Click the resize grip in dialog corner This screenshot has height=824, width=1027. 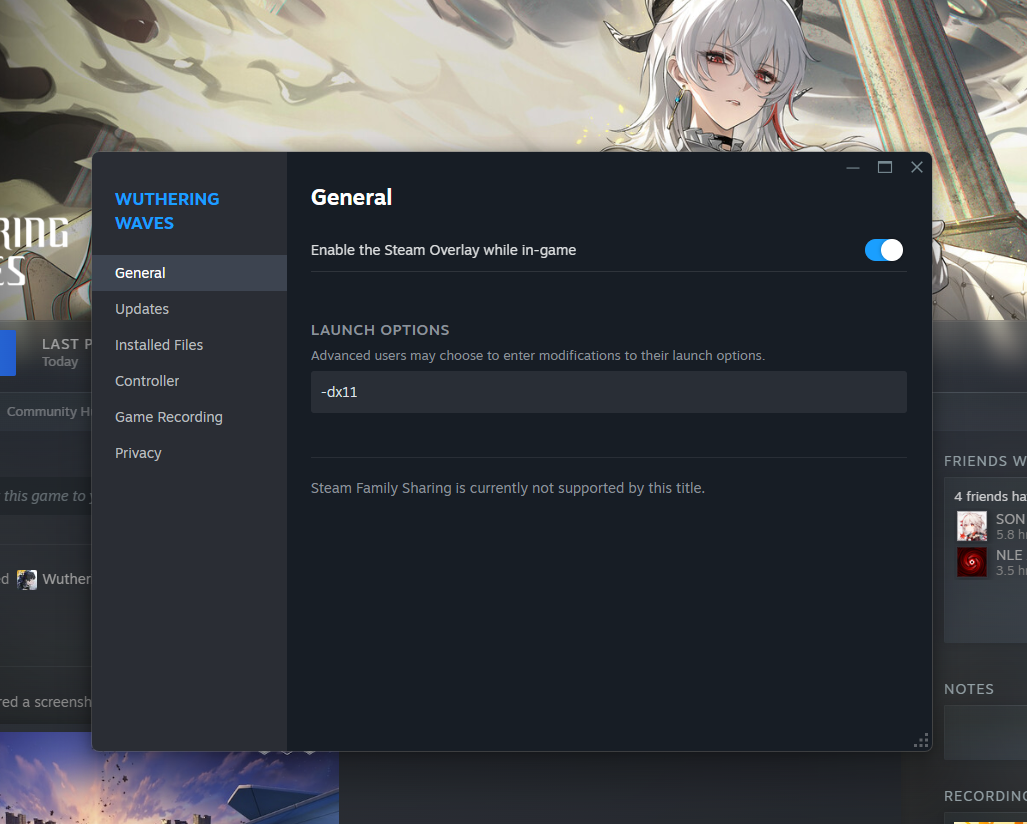(922, 741)
